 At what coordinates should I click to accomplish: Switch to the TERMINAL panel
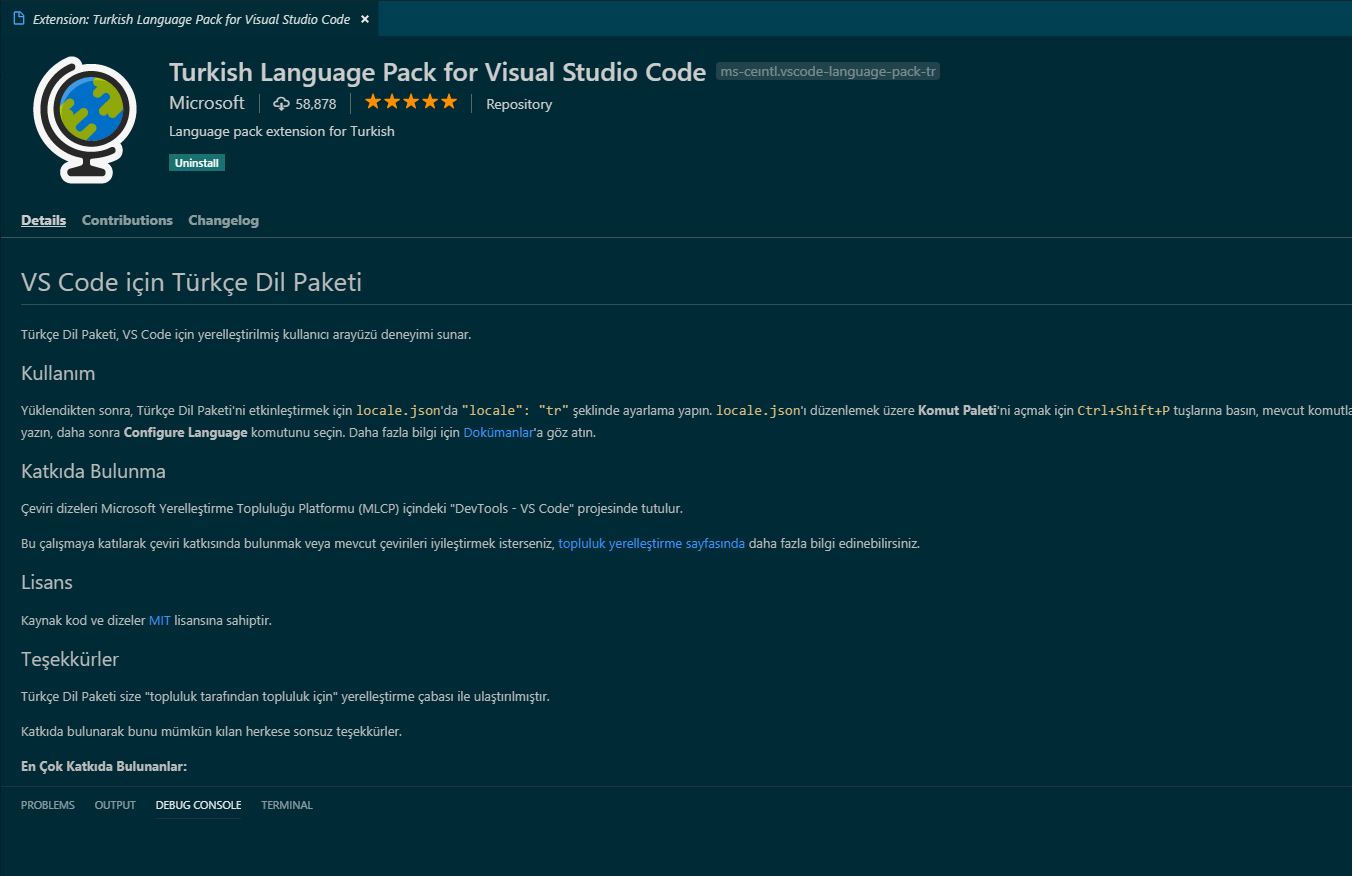(286, 804)
